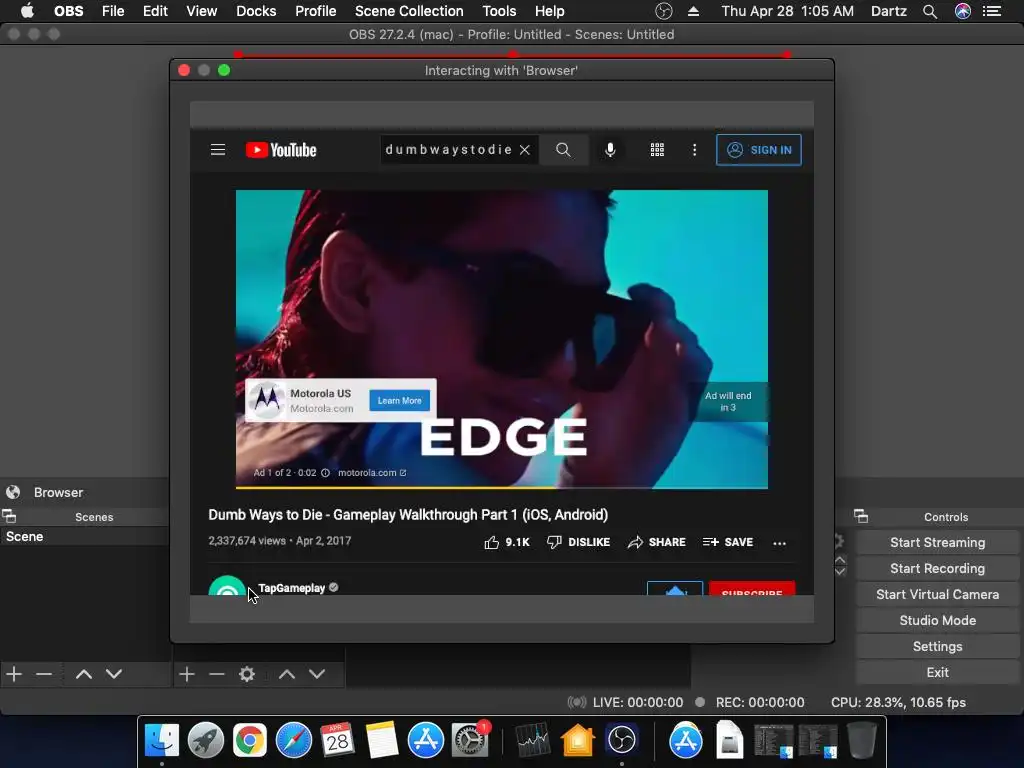The image size is (1024, 768).
Task: Clear the YouTube search text
Action: click(x=524, y=150)
